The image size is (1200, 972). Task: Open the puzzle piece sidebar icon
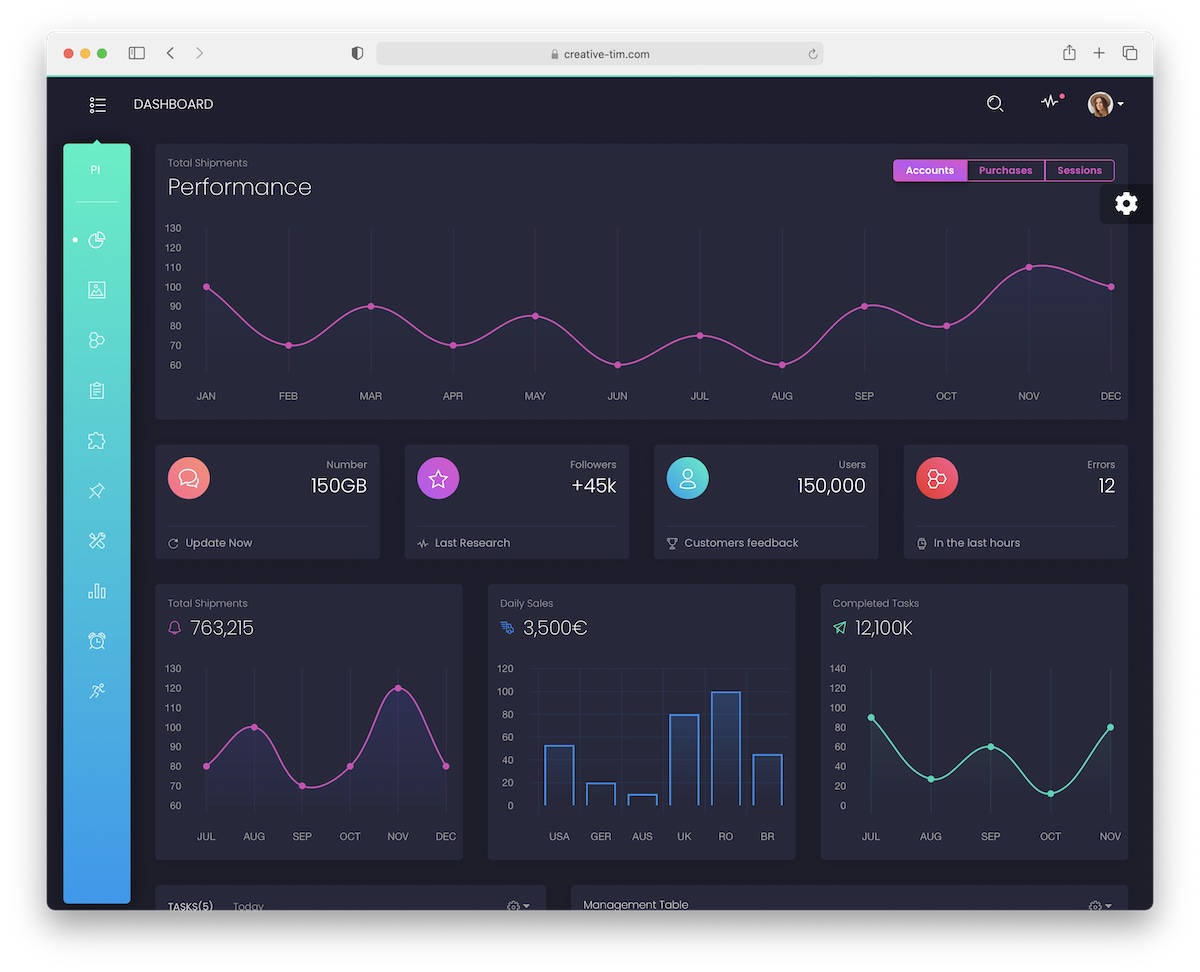pos(97,441)
